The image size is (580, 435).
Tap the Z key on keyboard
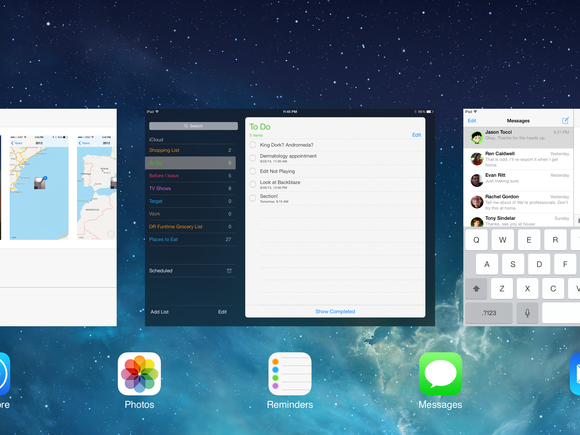[502, 289]
